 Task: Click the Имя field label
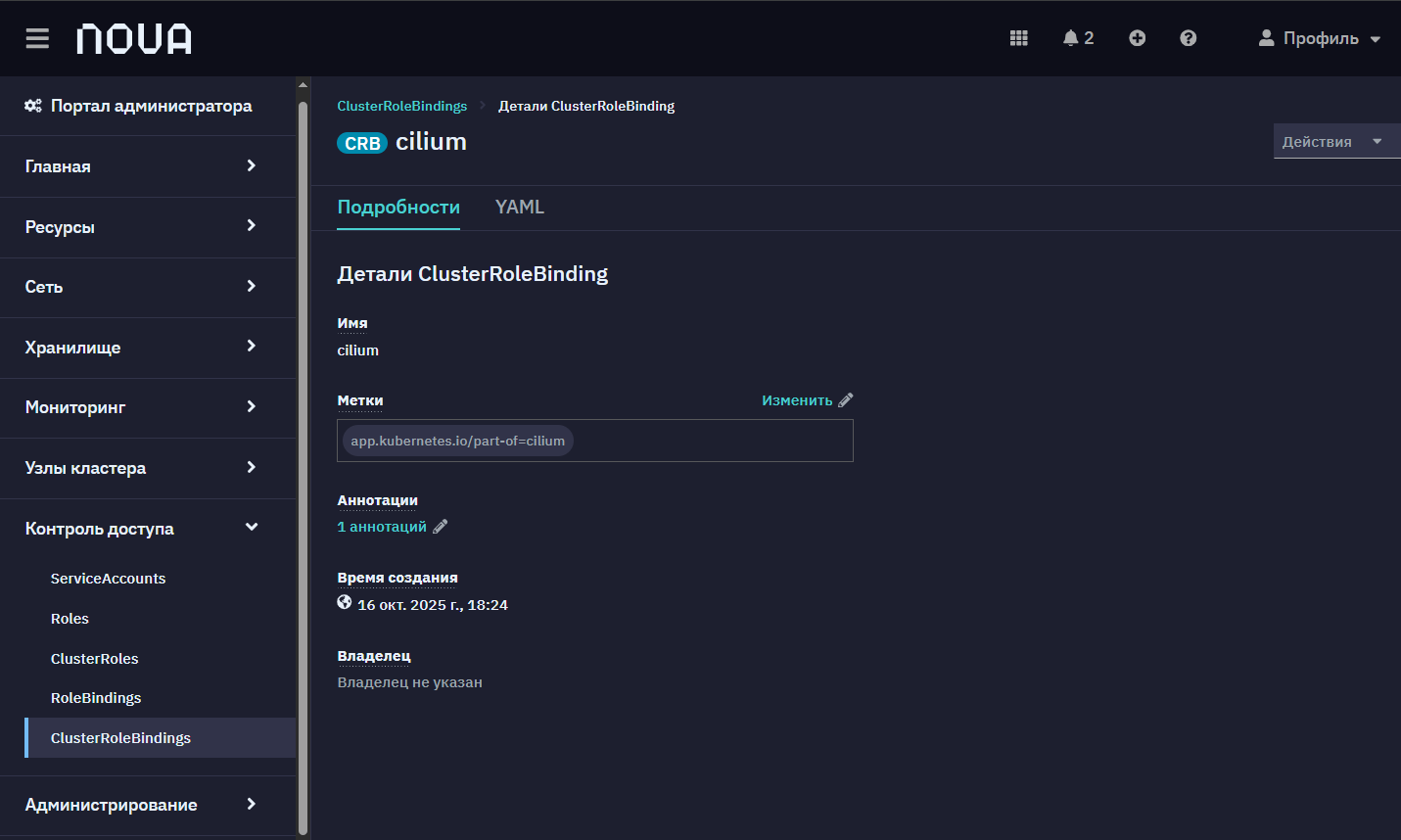click(x=352, y=323)
